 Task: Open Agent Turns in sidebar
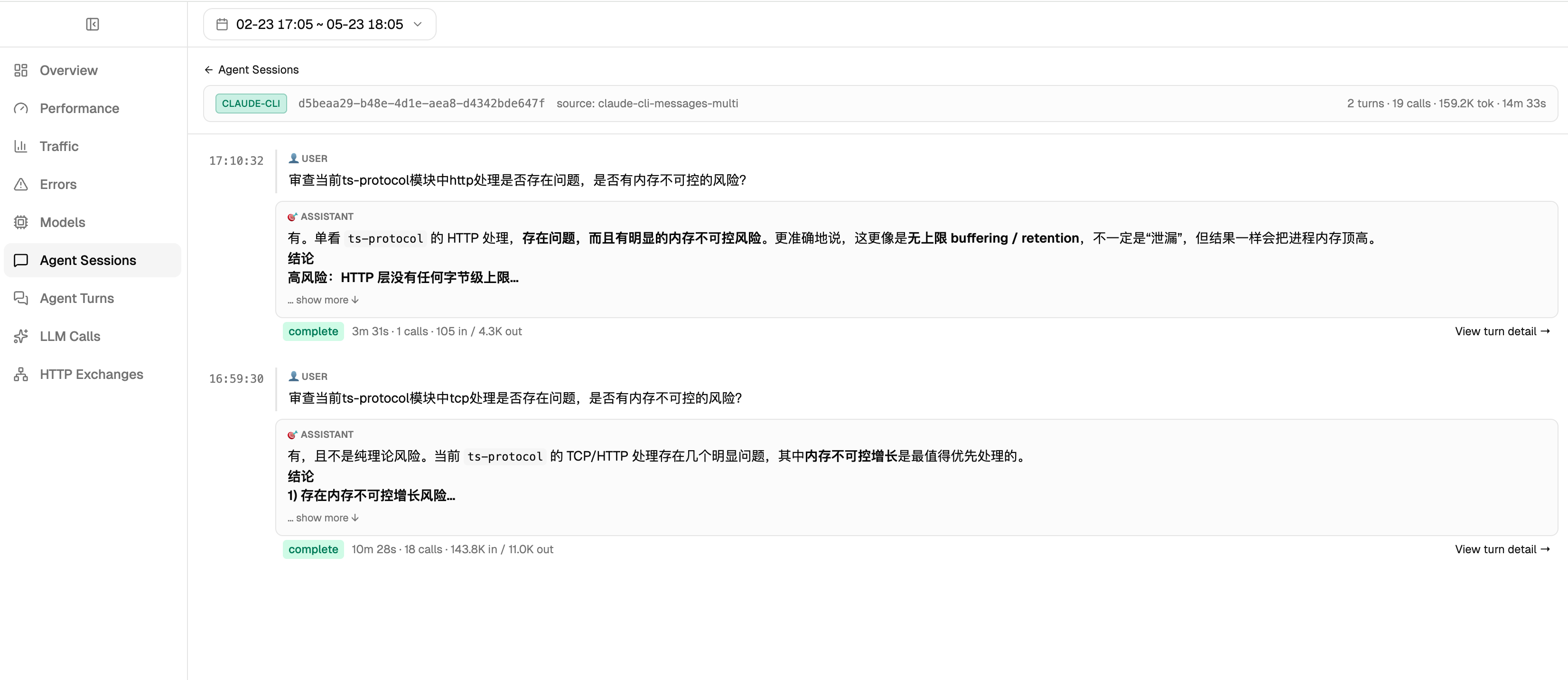pos(93,298)
